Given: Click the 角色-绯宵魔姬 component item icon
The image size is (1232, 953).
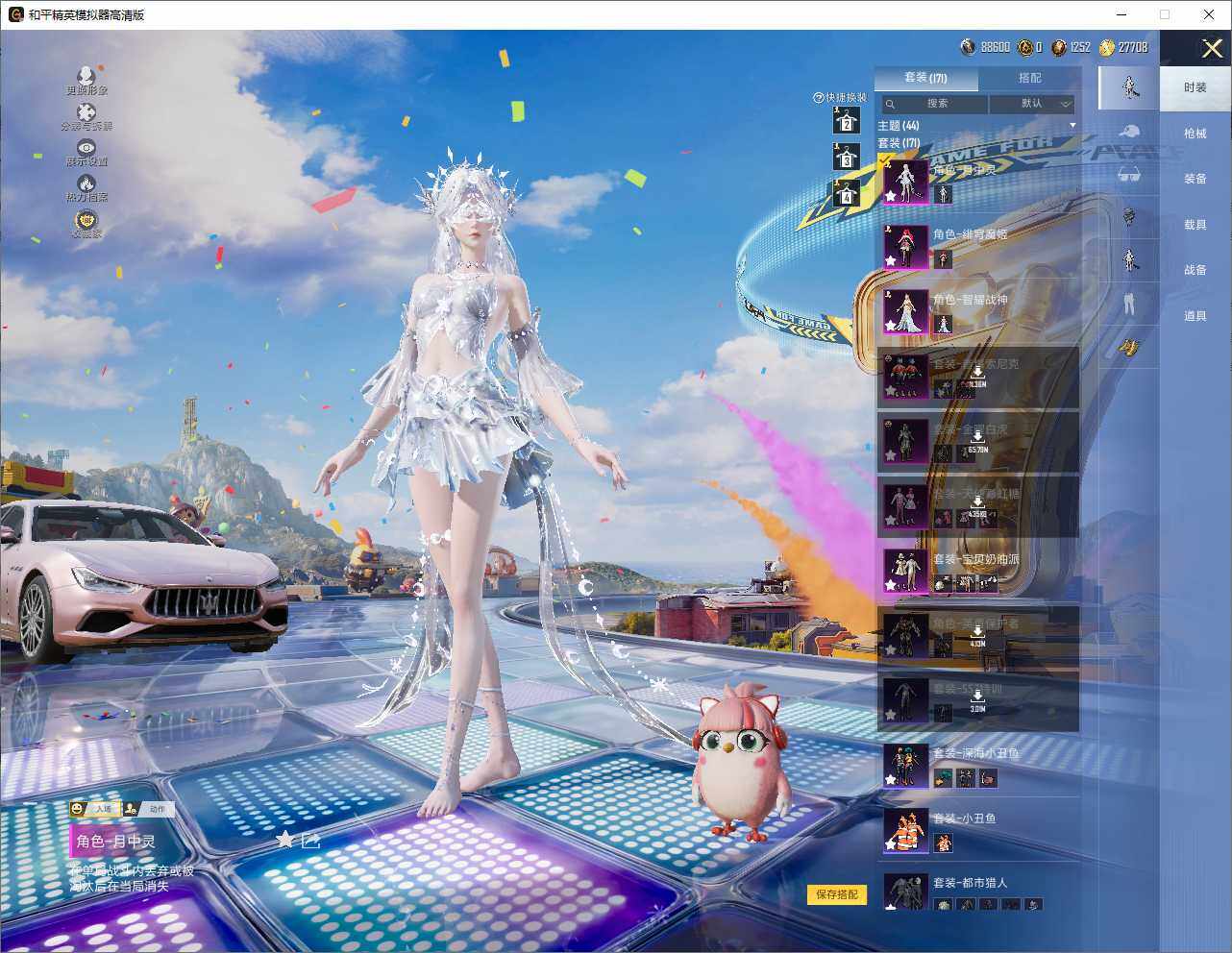Looking at the screenshot, I should pyautogui.click(x=943, y=259).
